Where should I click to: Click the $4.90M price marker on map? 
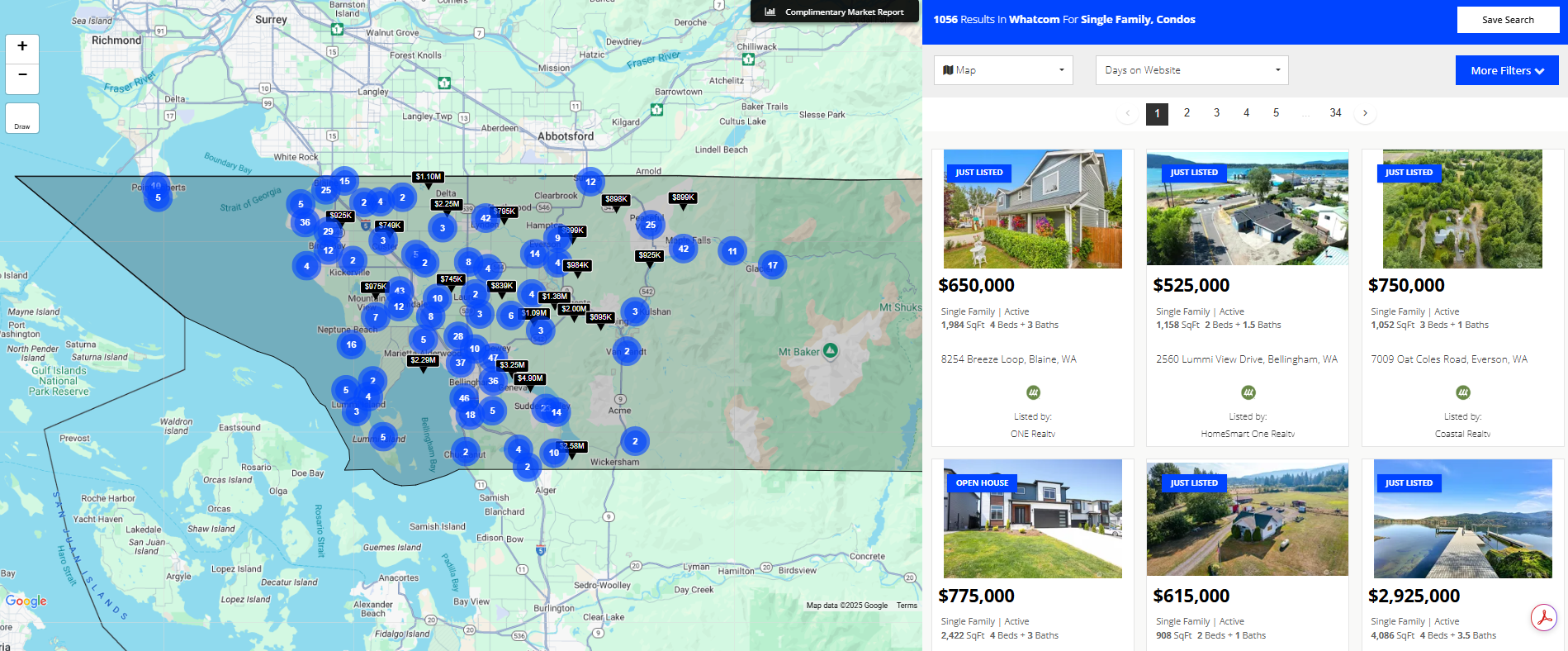[530, 379]
